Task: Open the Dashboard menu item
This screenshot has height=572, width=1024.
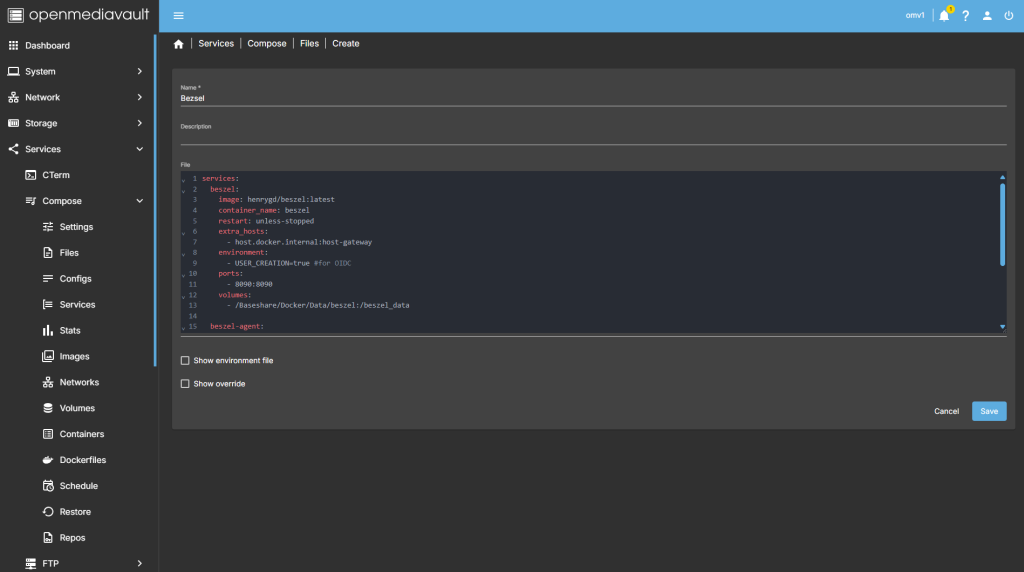Action: 47,46
